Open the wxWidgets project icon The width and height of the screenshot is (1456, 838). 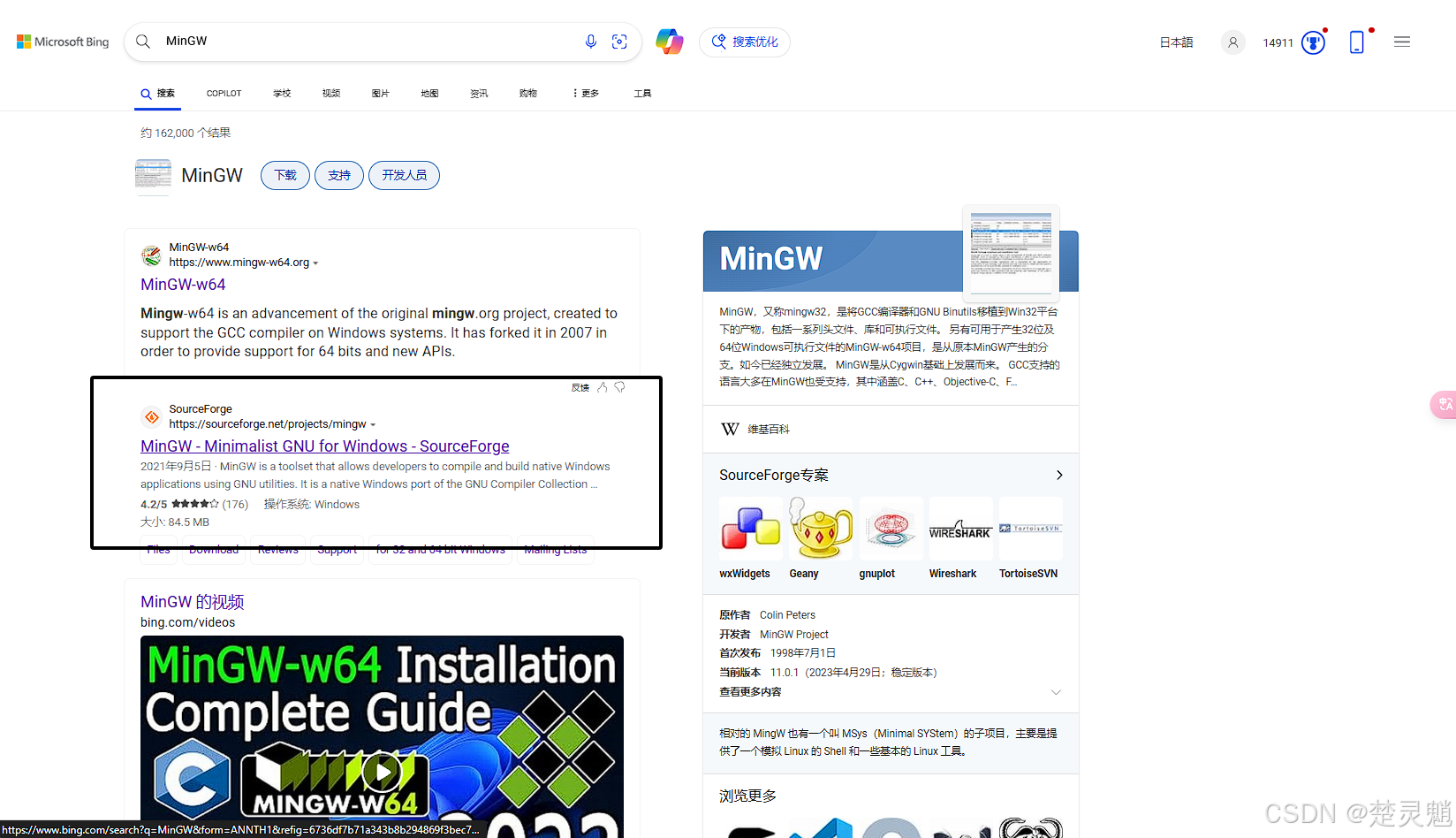751,529
